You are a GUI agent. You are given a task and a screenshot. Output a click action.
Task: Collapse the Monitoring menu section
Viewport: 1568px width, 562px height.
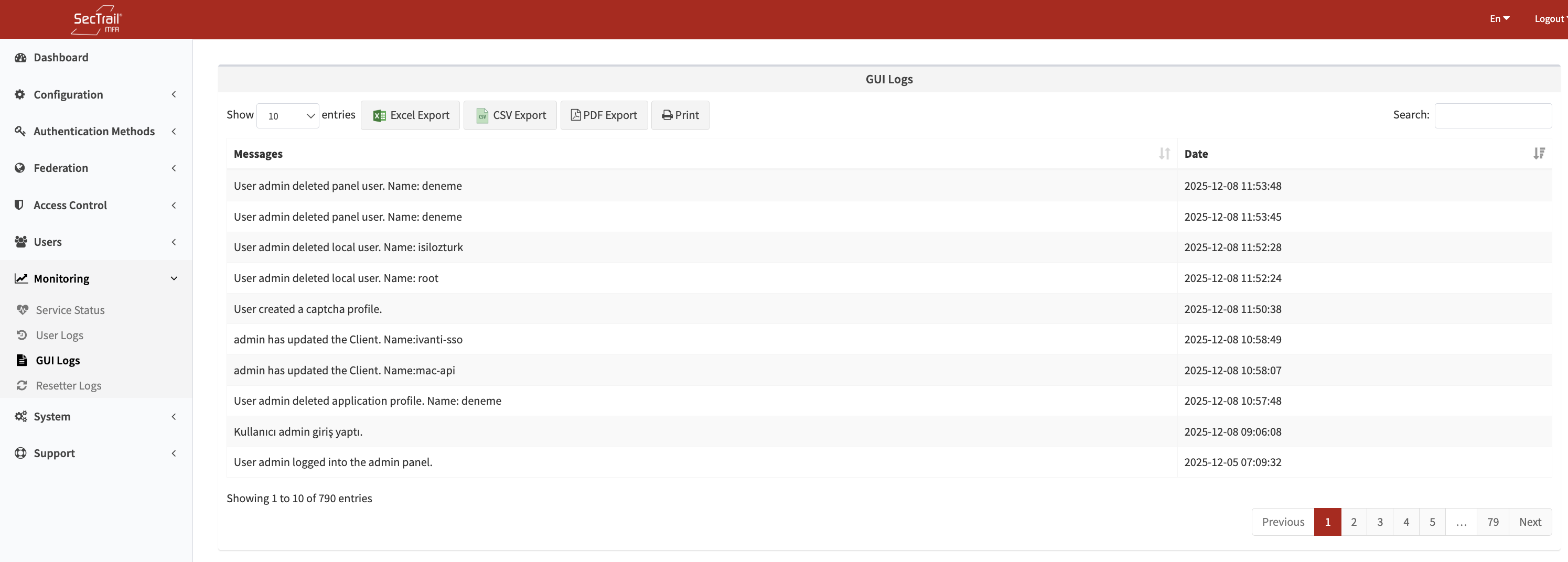tap(96, 278)
